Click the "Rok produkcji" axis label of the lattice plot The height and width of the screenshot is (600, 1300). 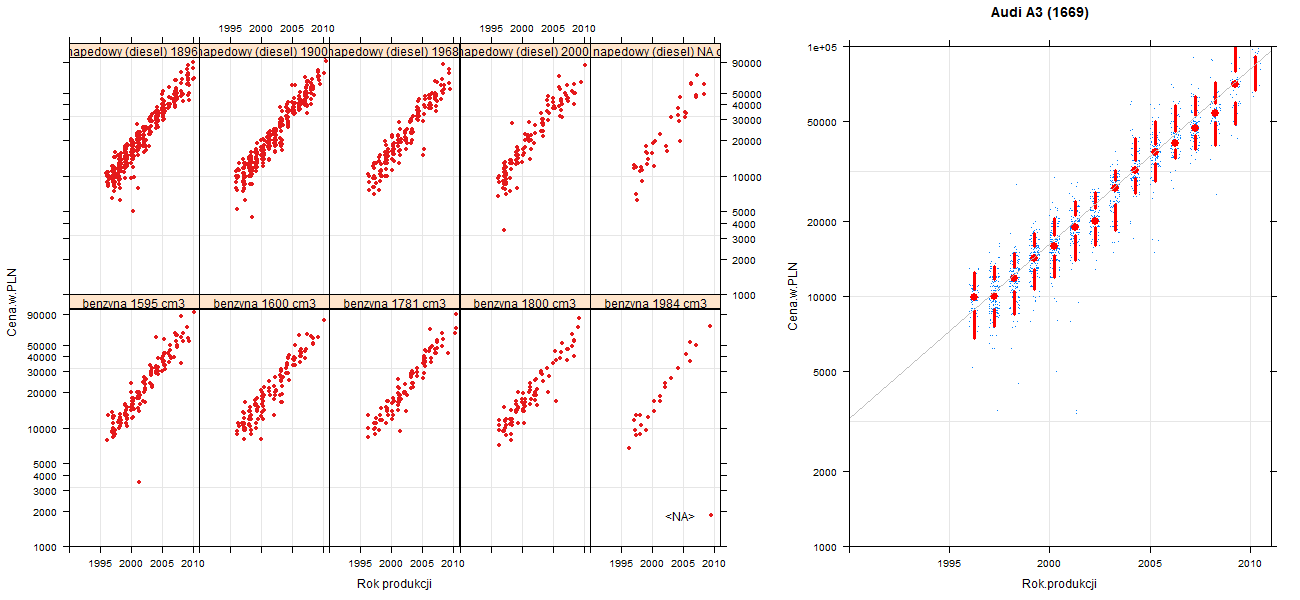coord(394,584)
